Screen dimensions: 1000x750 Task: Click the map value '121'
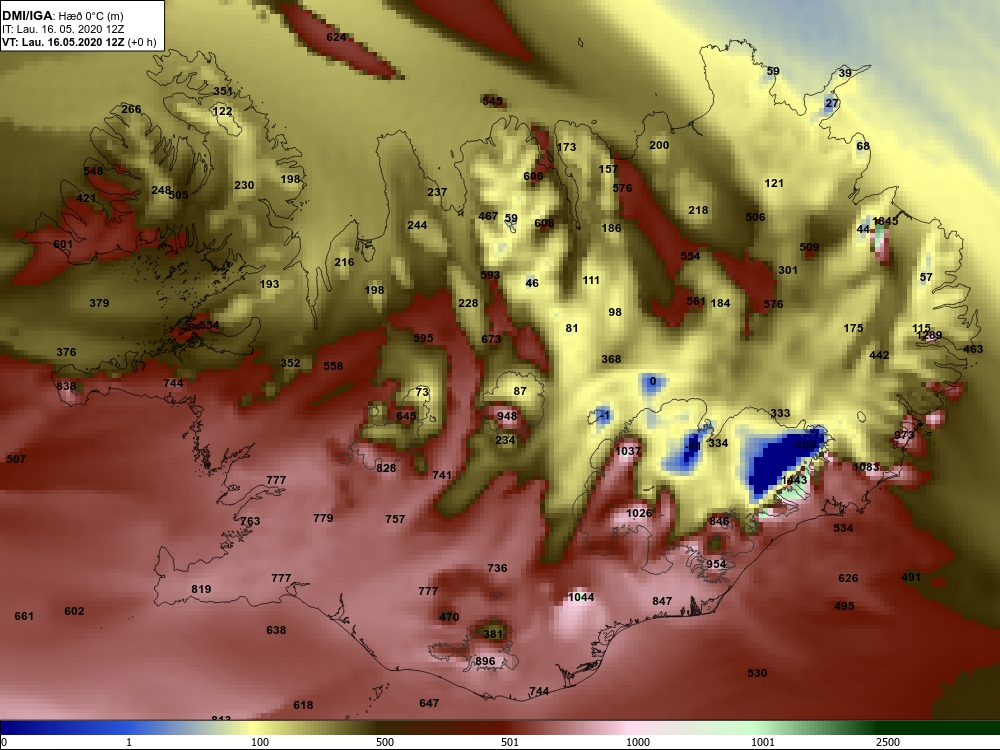[774, 184]
